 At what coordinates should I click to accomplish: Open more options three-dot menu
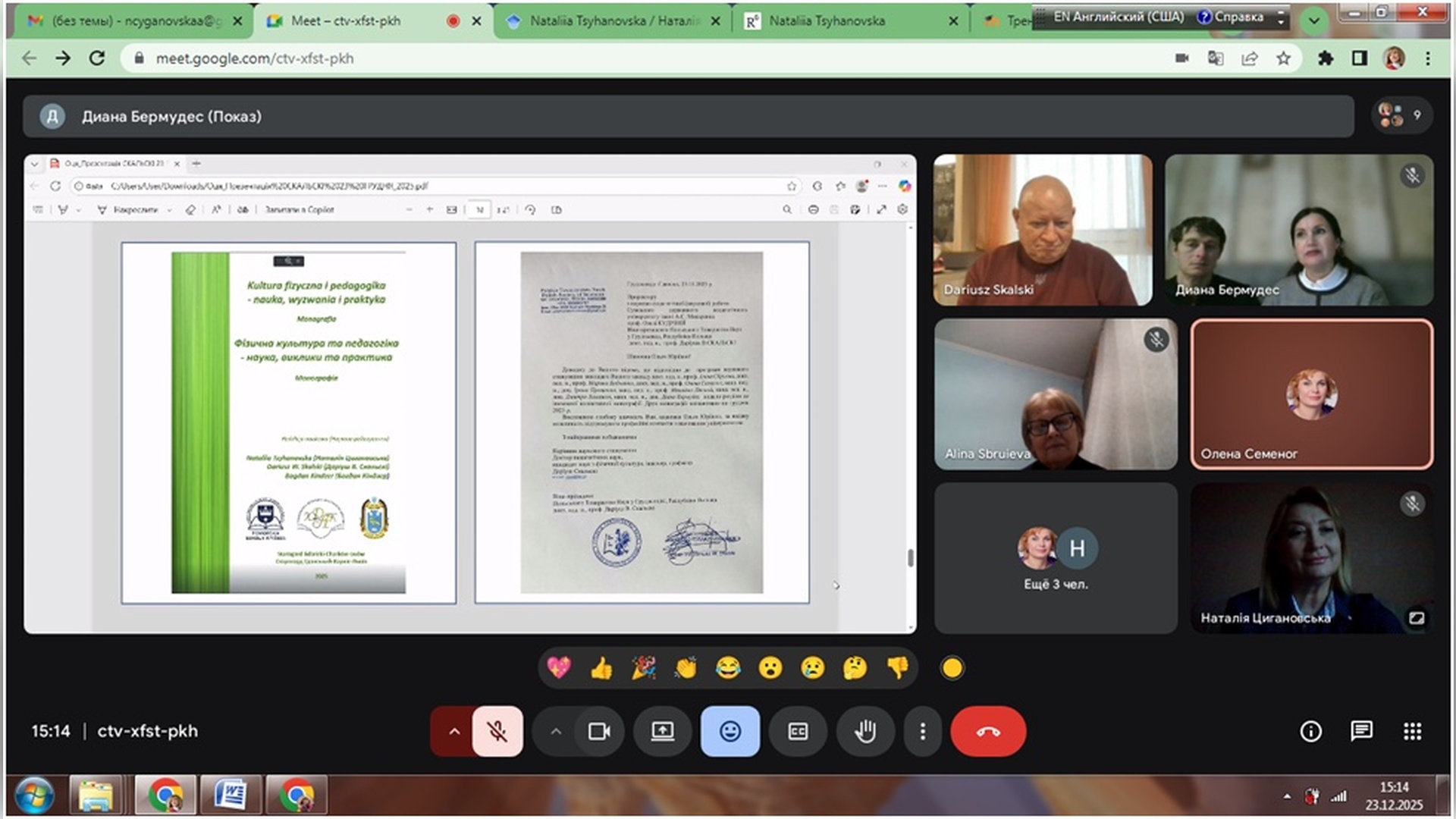(922, 731)
